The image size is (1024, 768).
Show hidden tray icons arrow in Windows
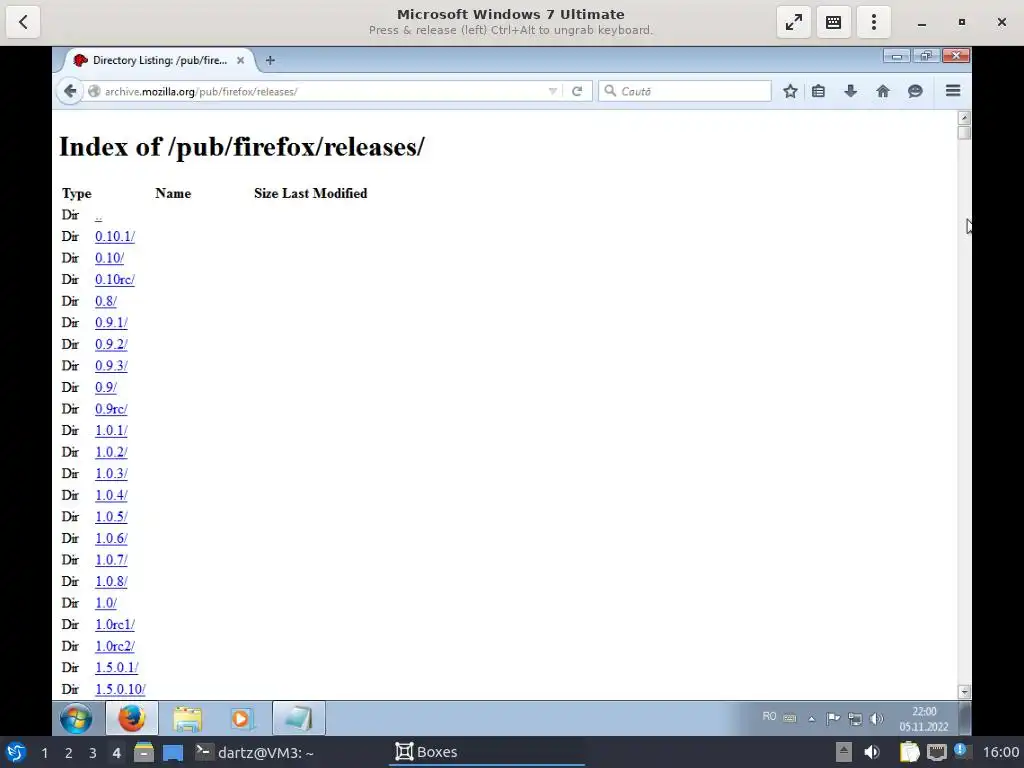pyautogui.click(x=812, y=718)
